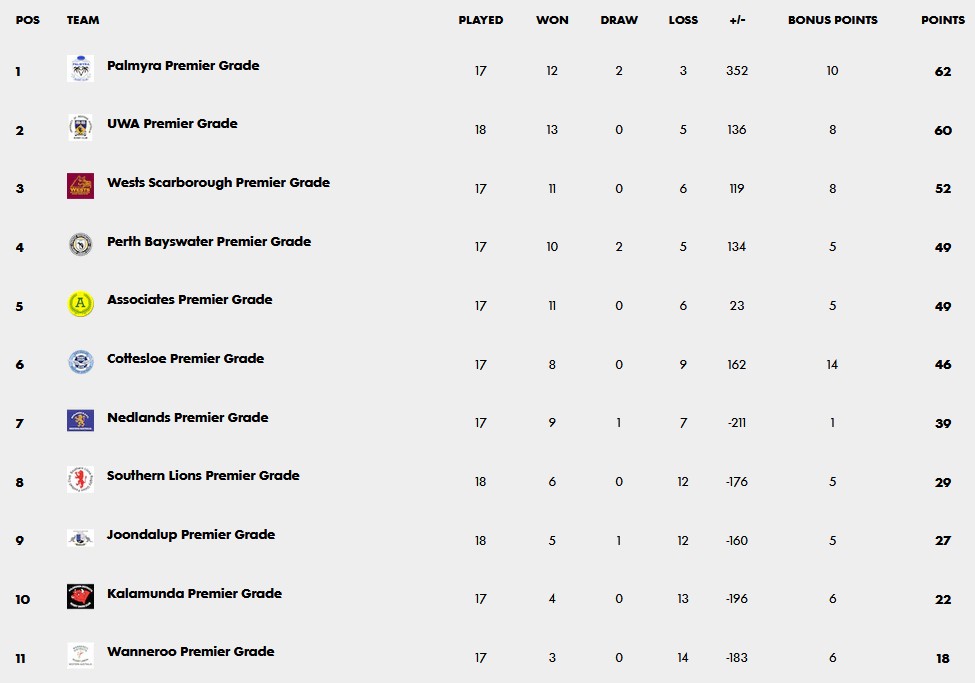975x683 pixels.
Task: Open Cottesloe Premier Grade team page
Action: (185, 358)
